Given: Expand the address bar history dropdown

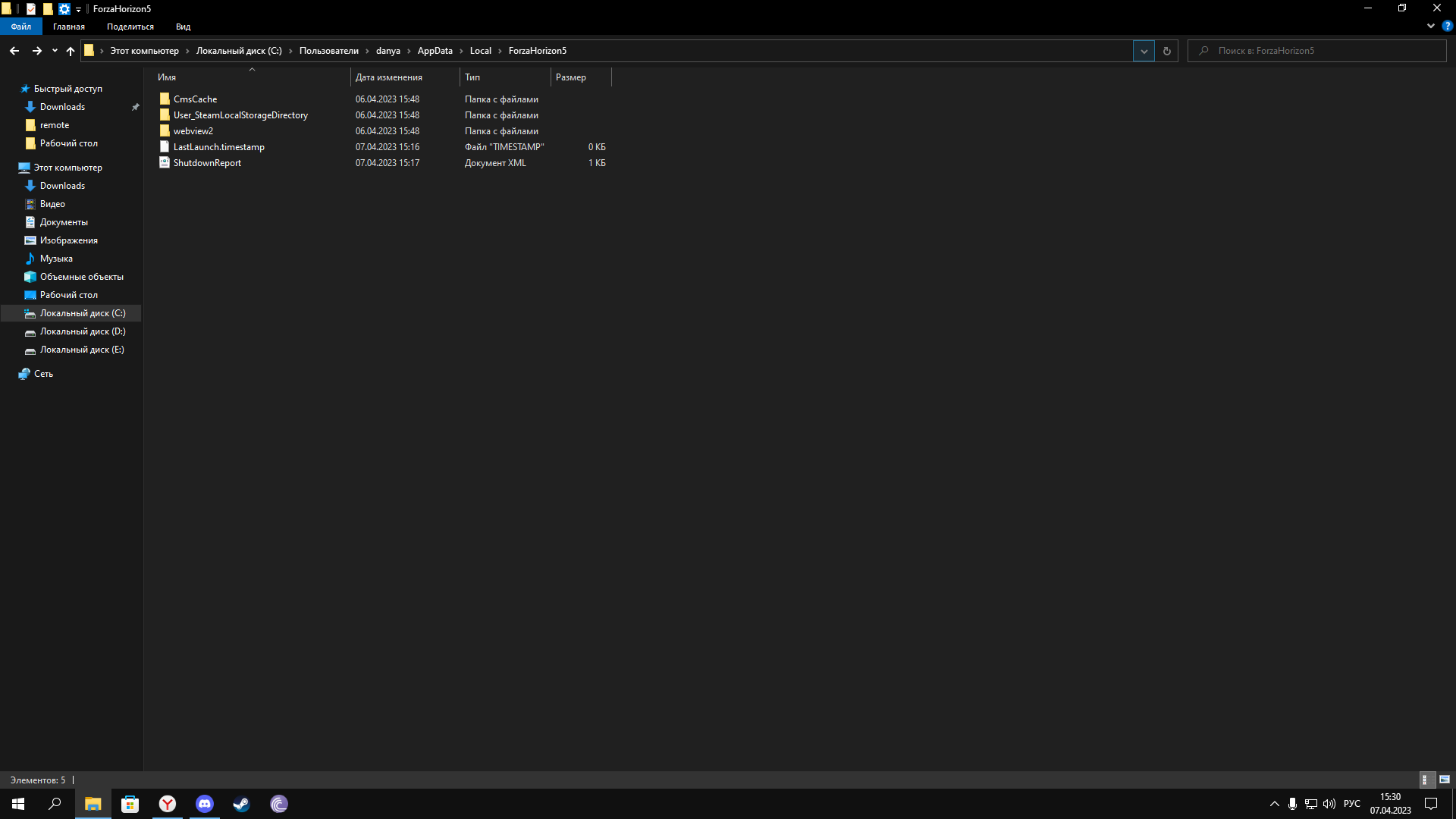Looking at the screenshot, I should [1144, 51].
